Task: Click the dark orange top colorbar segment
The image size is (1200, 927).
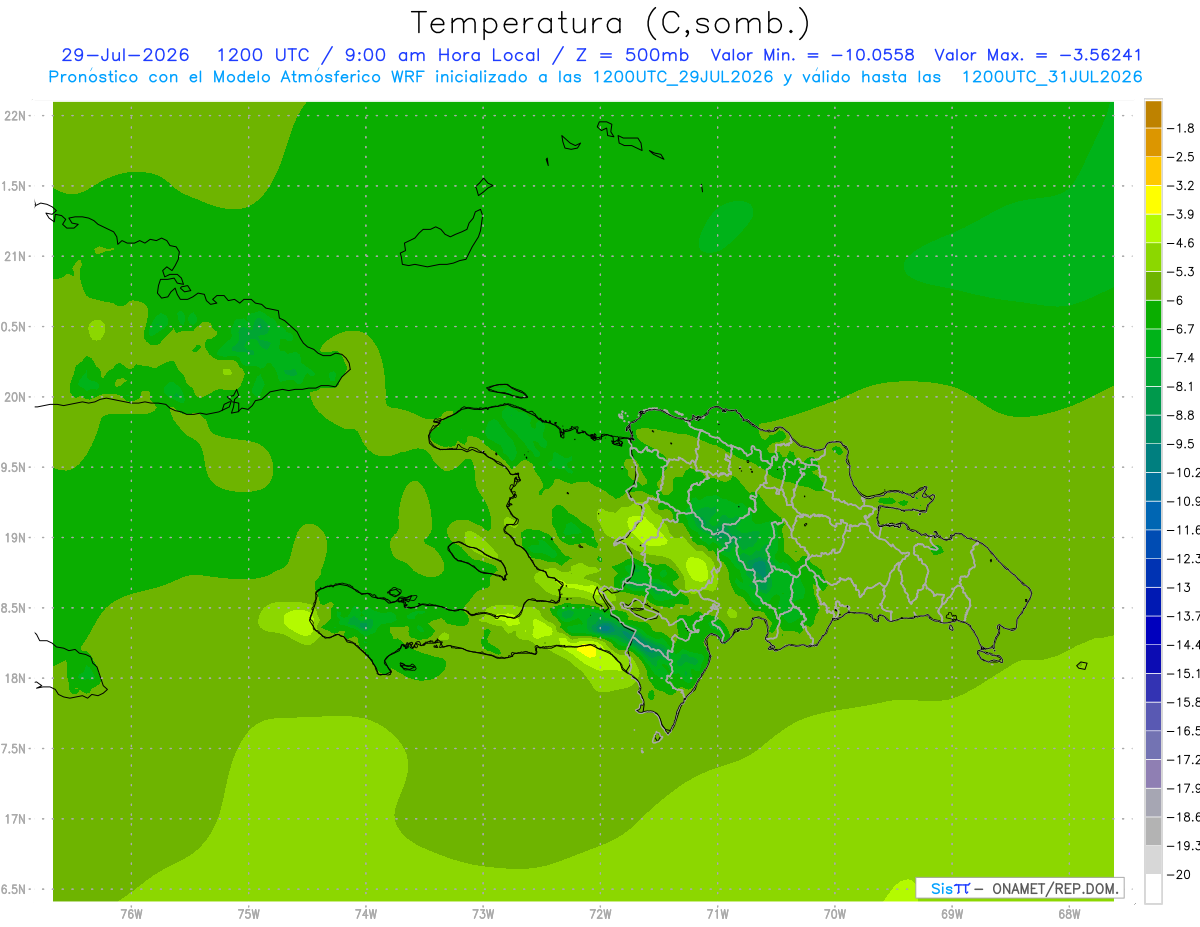Action: click(1153, 114)
